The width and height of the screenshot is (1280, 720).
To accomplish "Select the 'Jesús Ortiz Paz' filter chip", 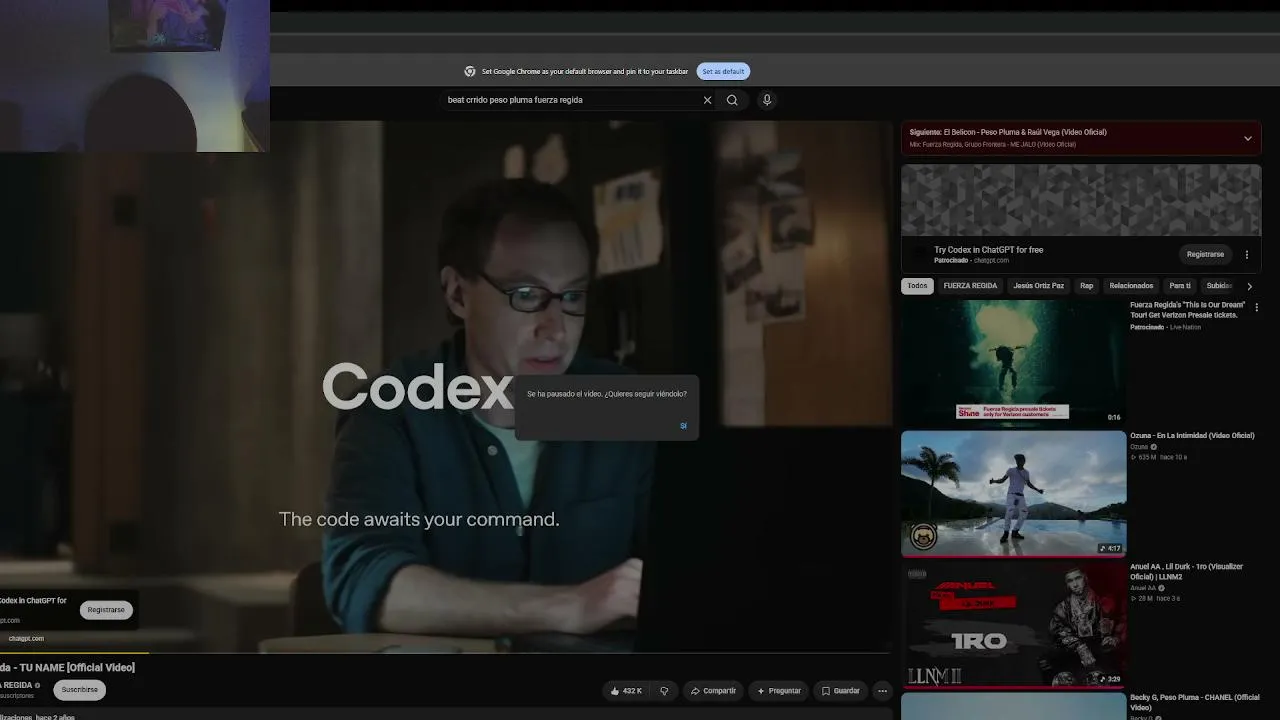I will point(1039,286).
